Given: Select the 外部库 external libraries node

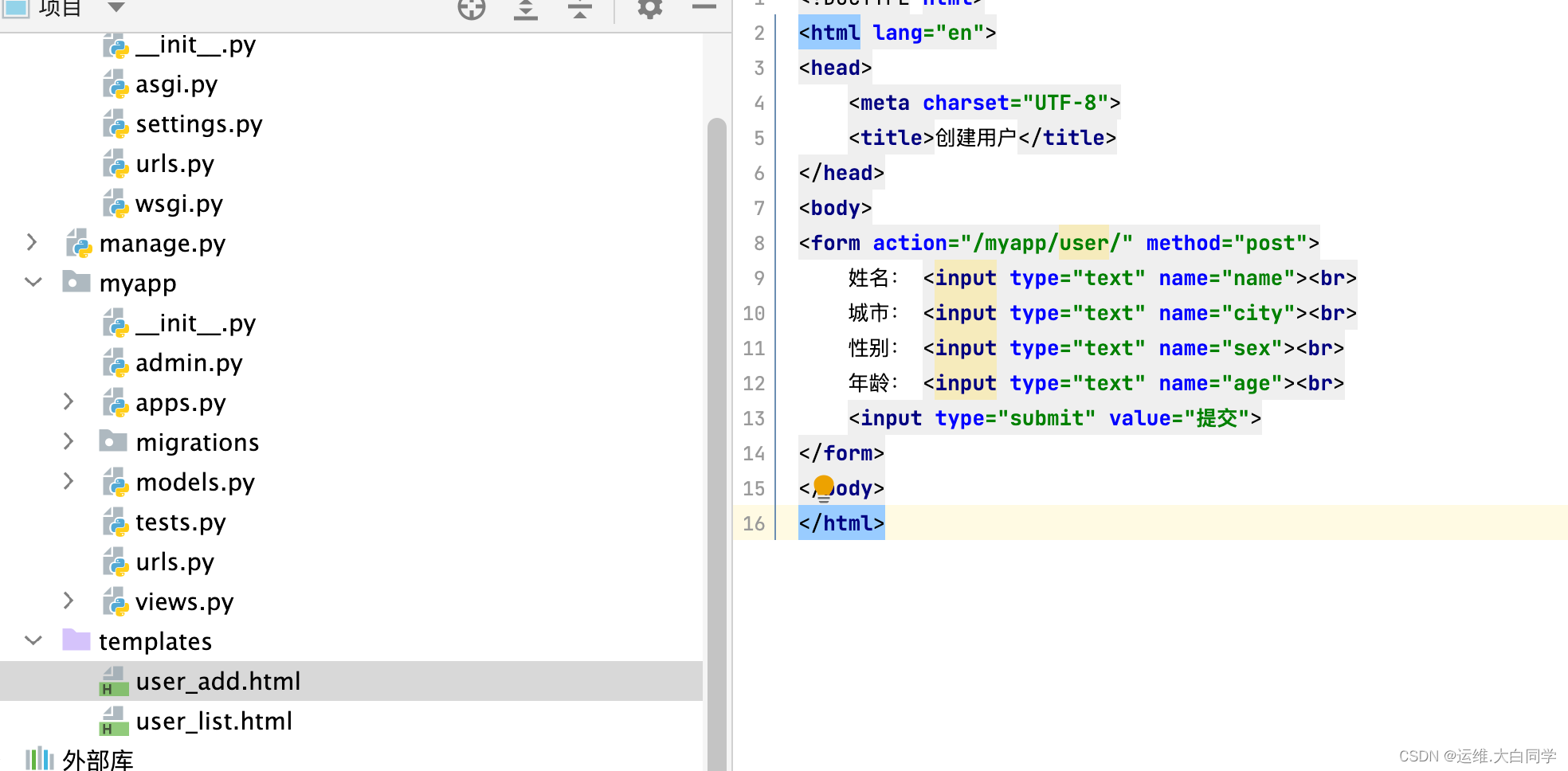Looking at the screenshot, I should coord(98,760).
